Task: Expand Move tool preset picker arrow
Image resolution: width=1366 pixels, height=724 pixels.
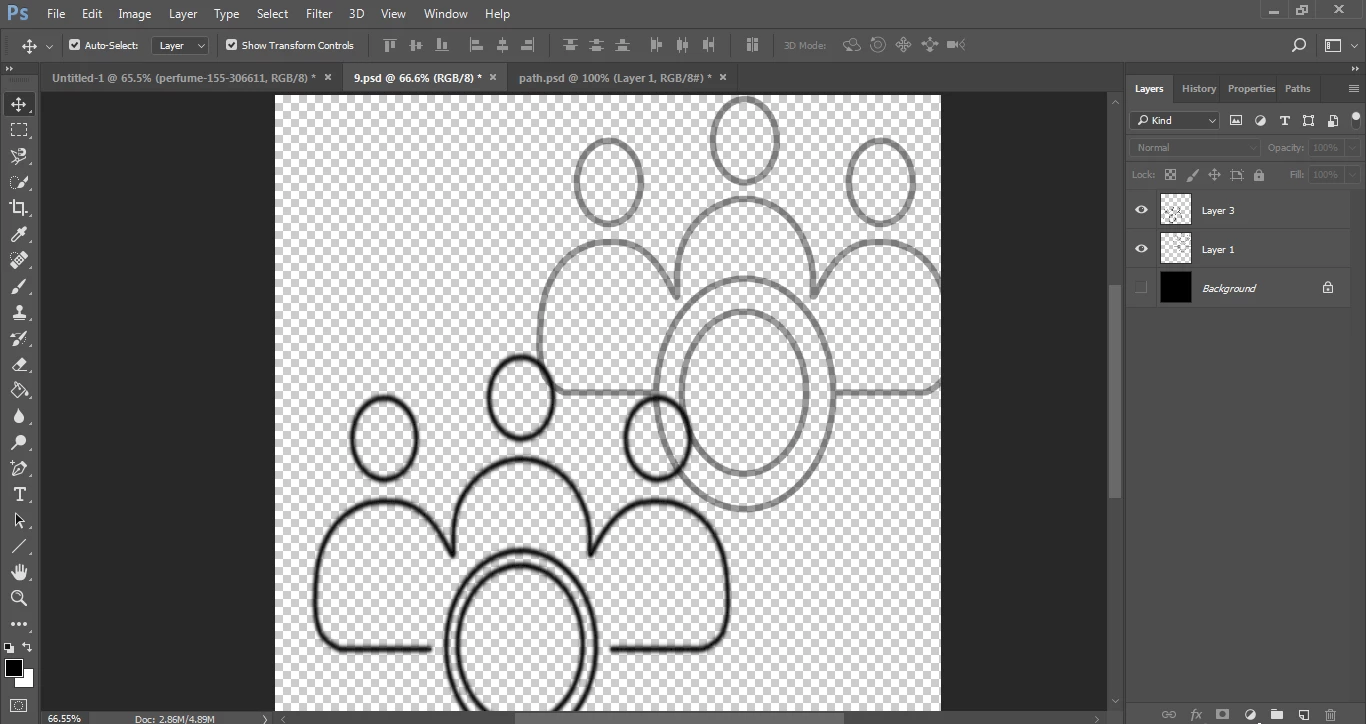Action: 49,46
